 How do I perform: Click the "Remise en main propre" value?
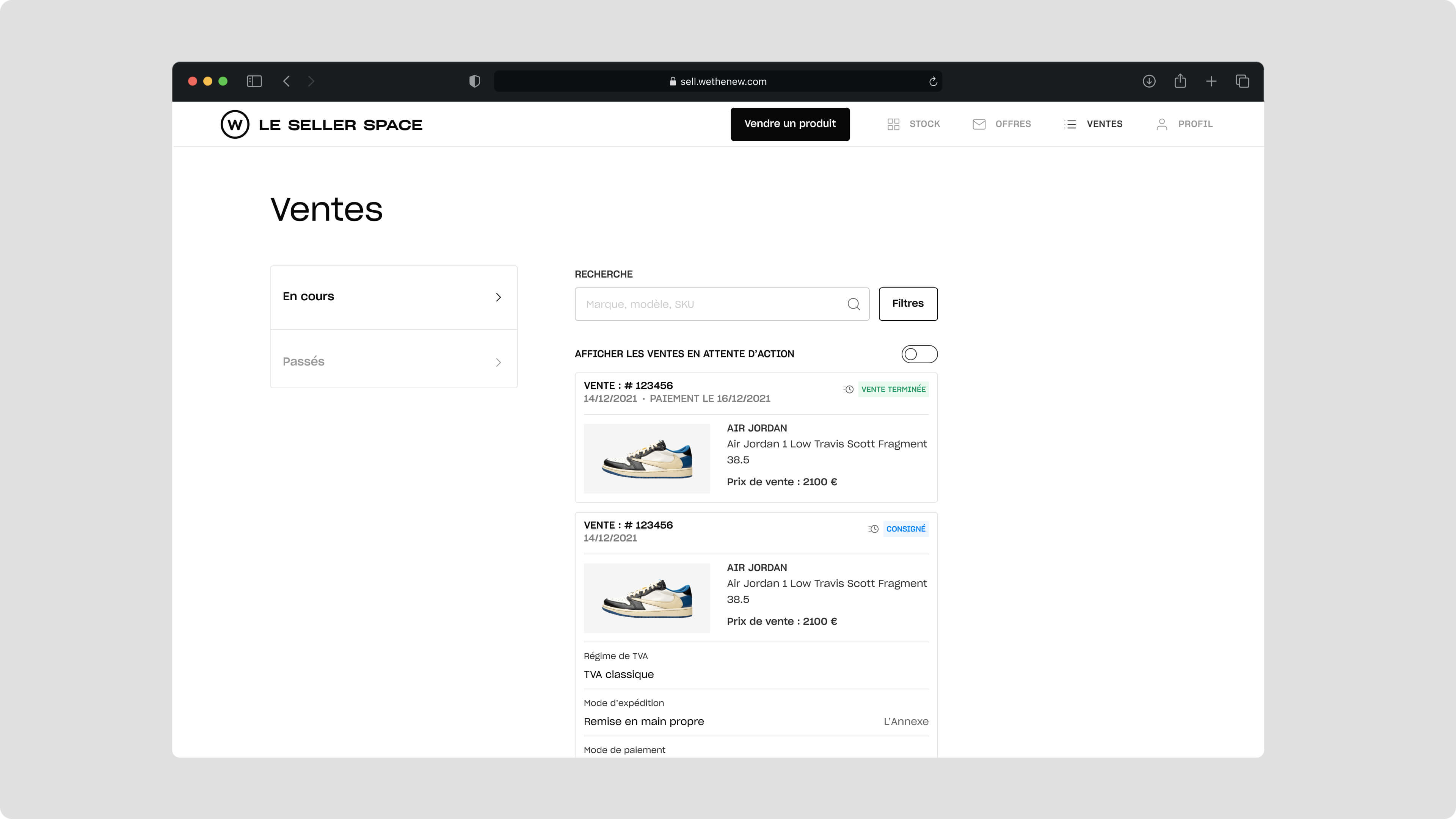pyautogui.click(x=644, y=722)
